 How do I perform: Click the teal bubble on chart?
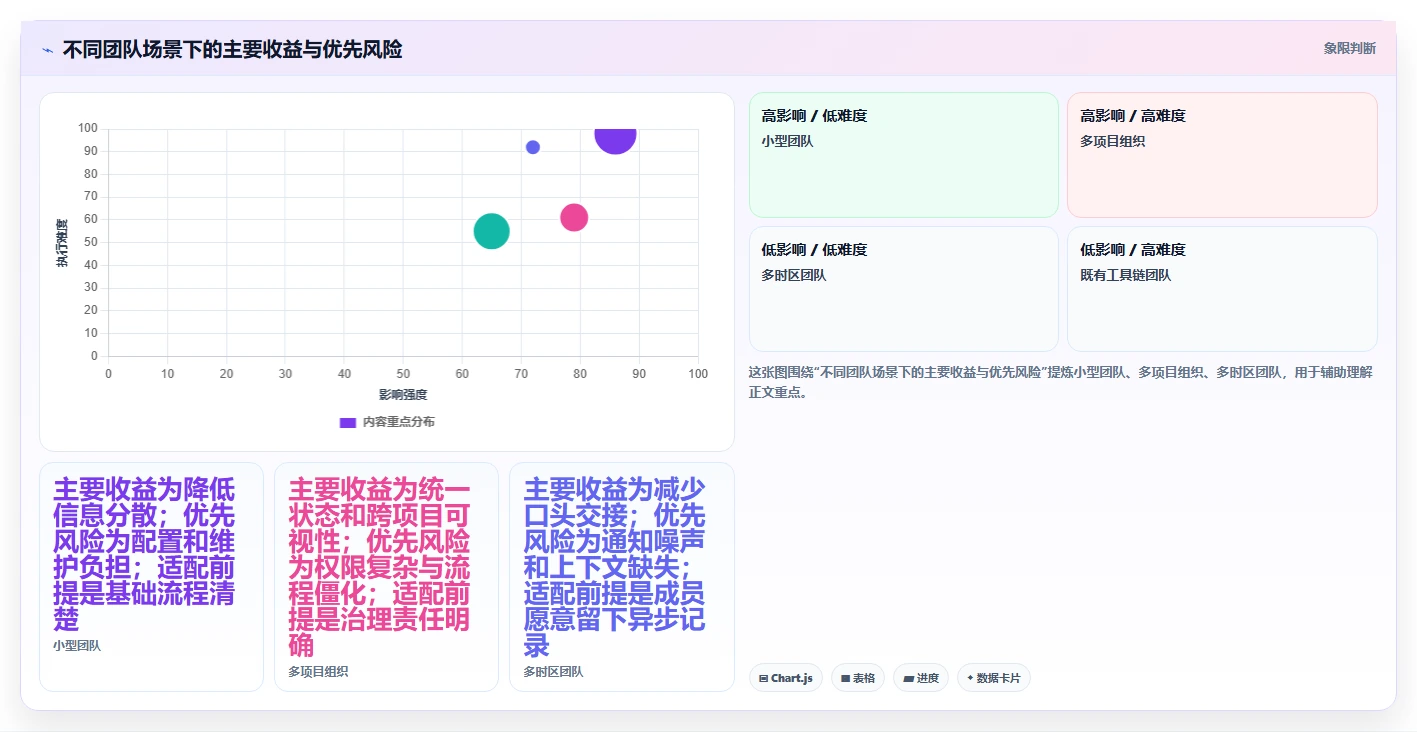(x=491, y=231)
